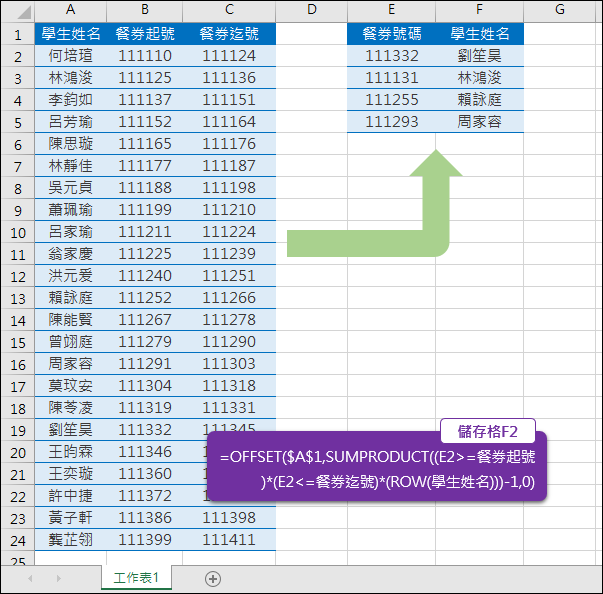Select column G header
The width and height of the screenshot is (603, 594).
coord(560,10)
